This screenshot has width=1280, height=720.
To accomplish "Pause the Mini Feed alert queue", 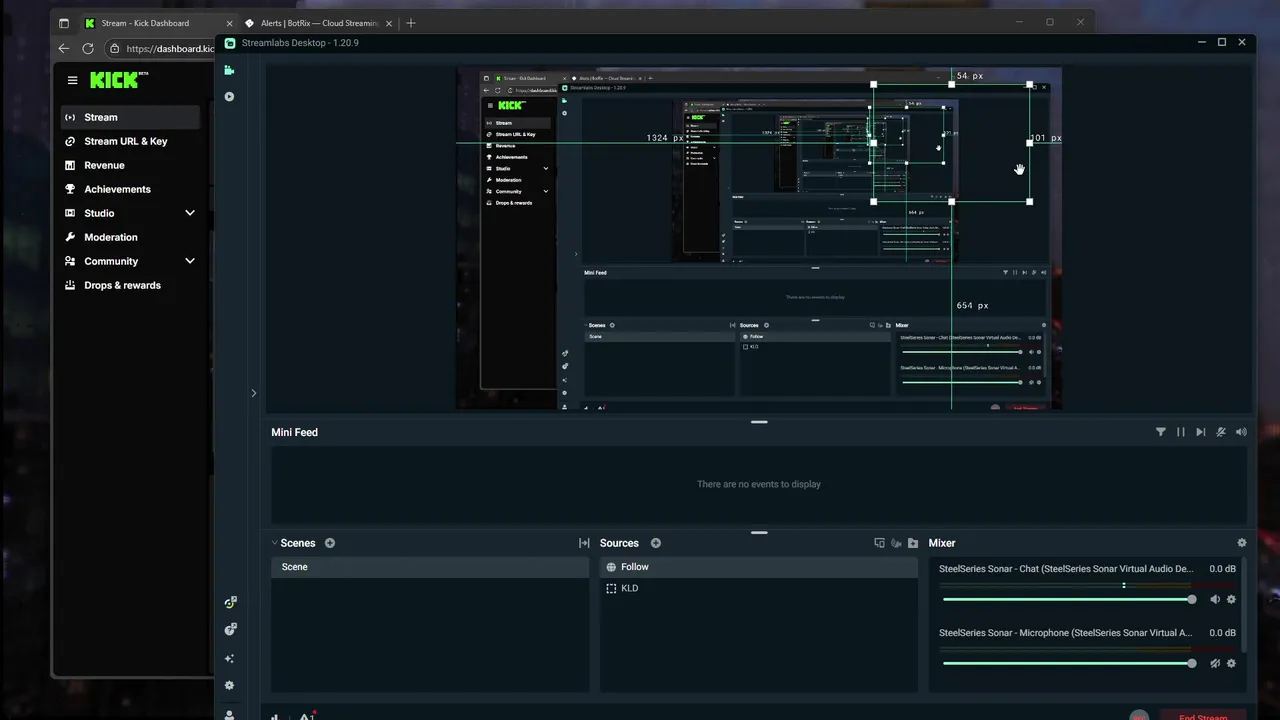I will pos(1181,432).
